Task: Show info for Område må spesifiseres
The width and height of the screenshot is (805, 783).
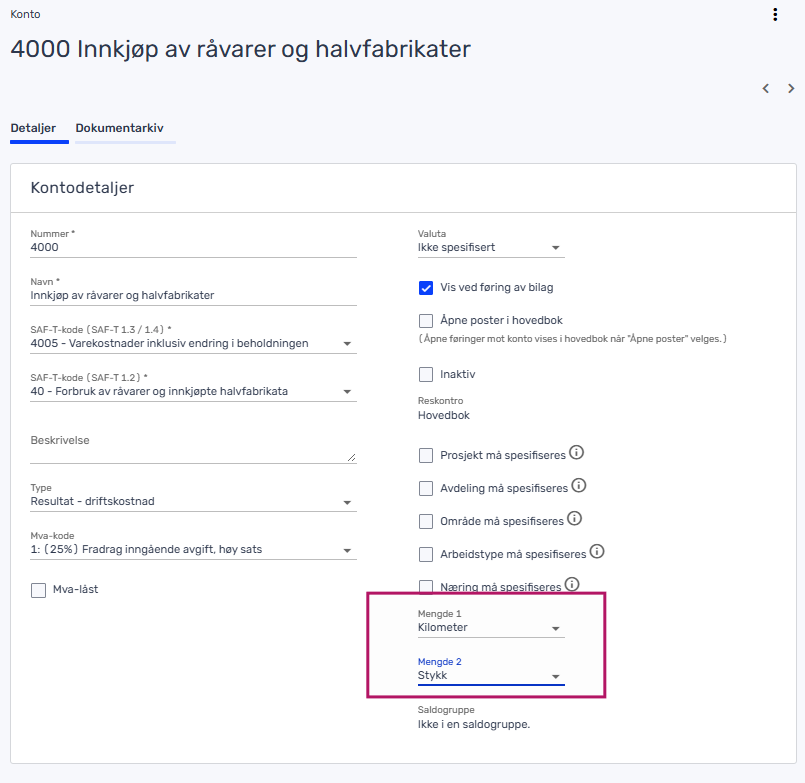Action: 574,518
